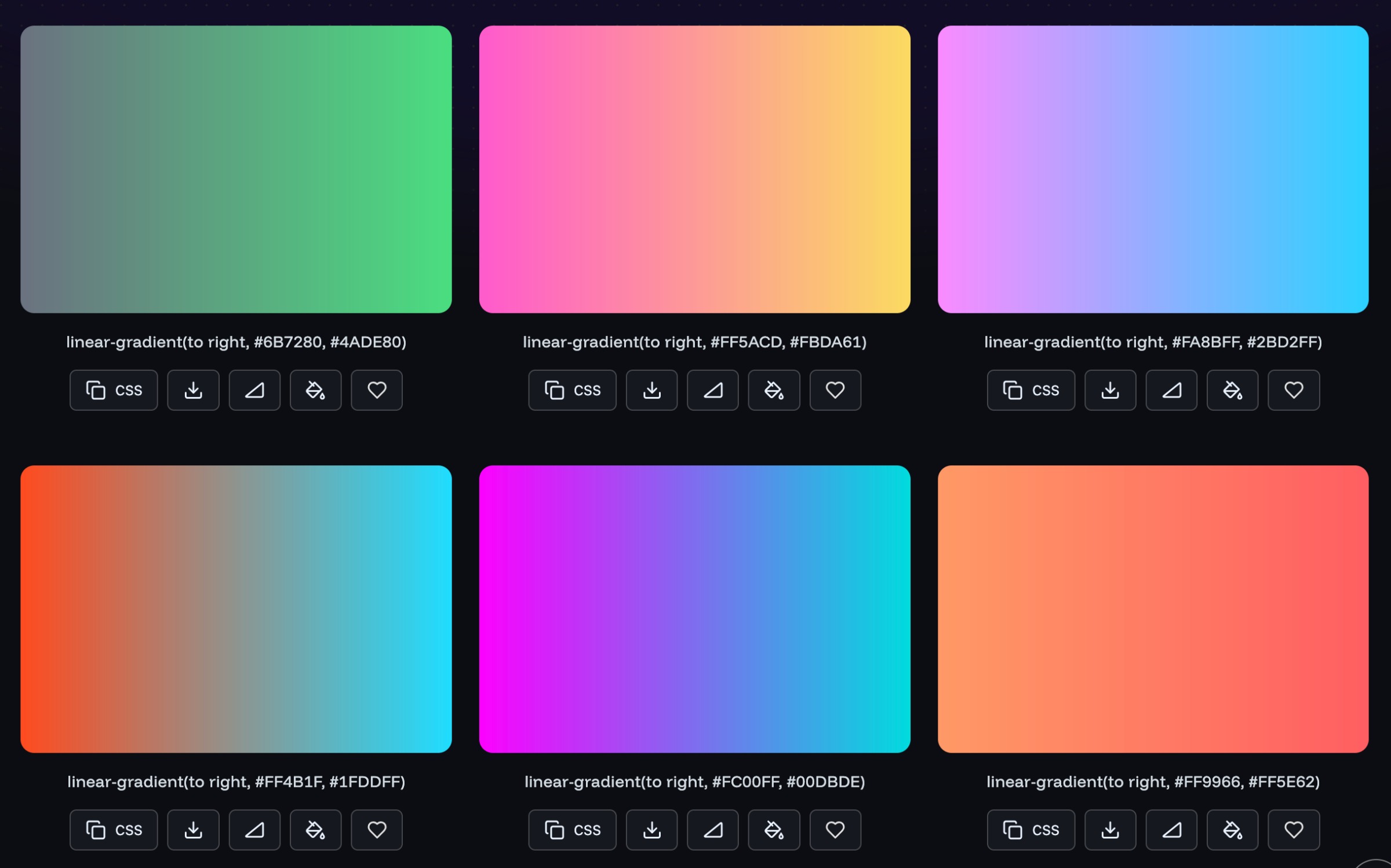
Task: Download the #6B7280 to #4ADE80 gradient image
Action: pos(193,390)
